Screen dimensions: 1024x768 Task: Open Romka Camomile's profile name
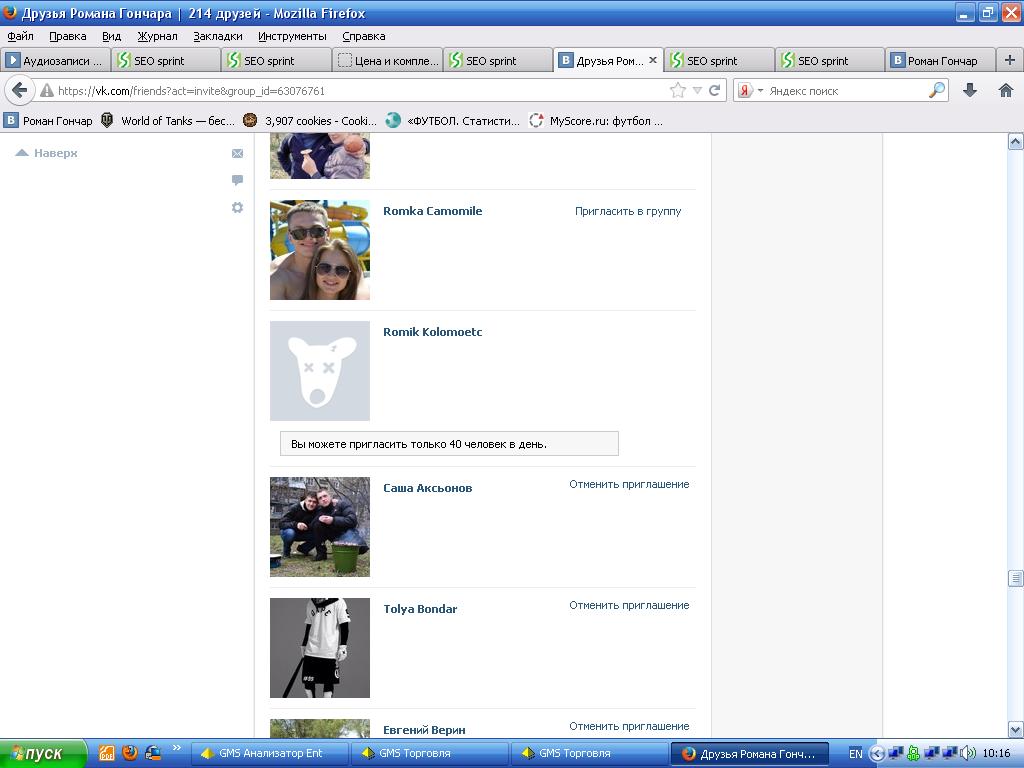[432, 211]
